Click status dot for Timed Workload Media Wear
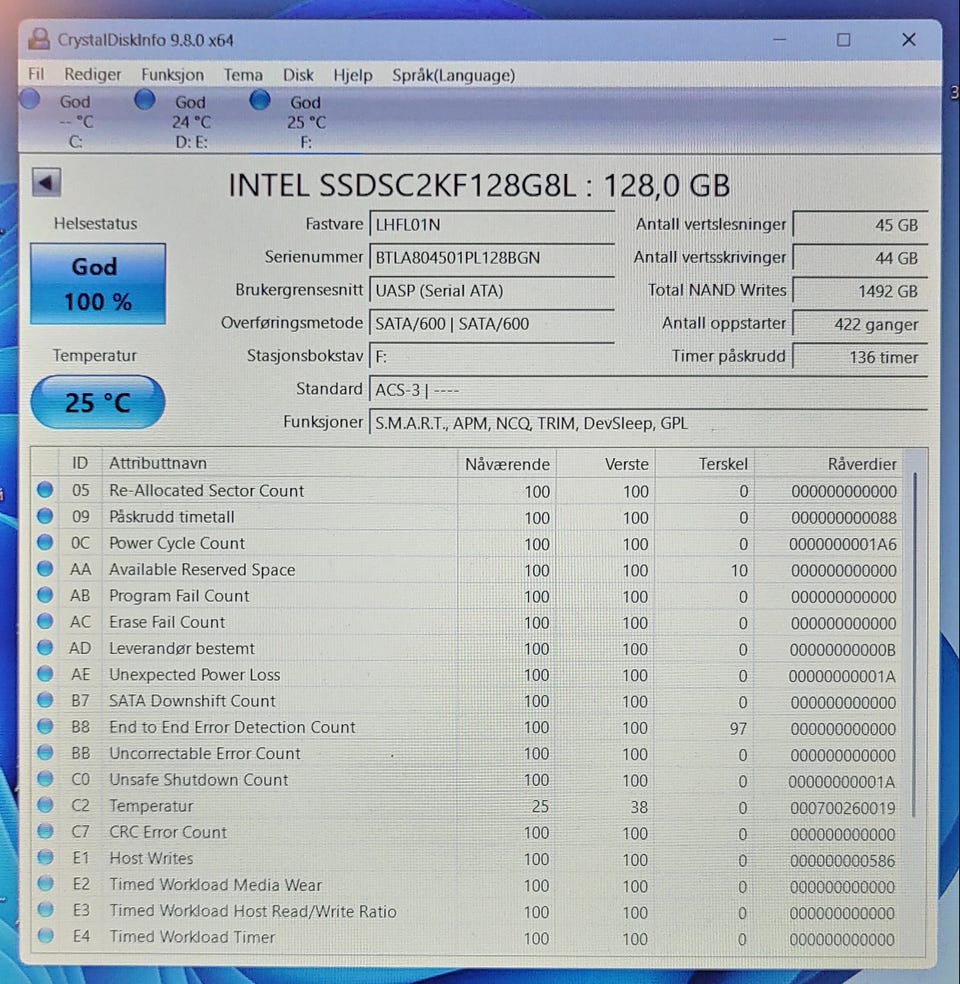960x984 pixels. [x=45, y=883]
